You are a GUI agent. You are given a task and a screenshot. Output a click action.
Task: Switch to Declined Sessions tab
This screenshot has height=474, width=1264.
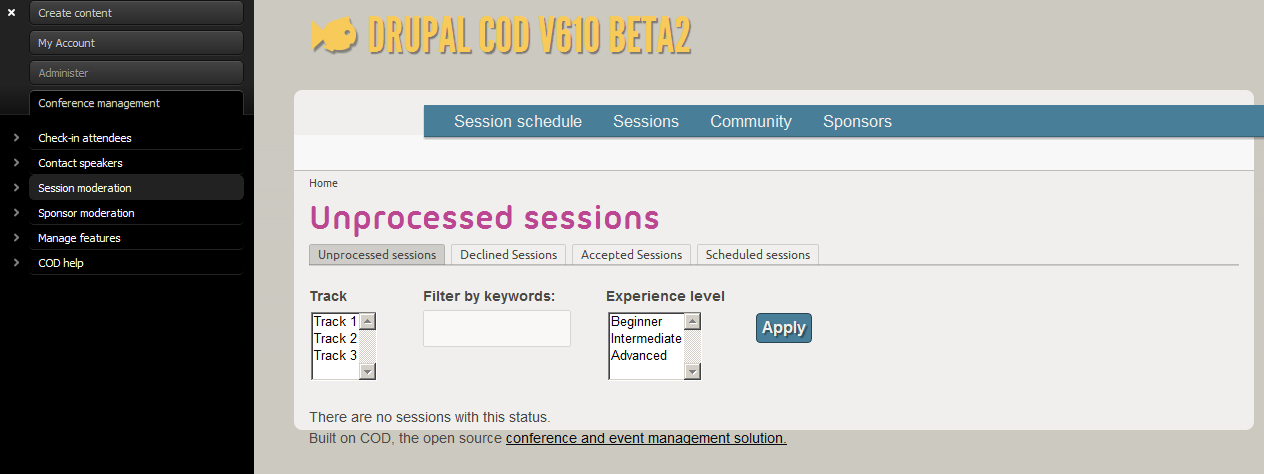(508, 254)
